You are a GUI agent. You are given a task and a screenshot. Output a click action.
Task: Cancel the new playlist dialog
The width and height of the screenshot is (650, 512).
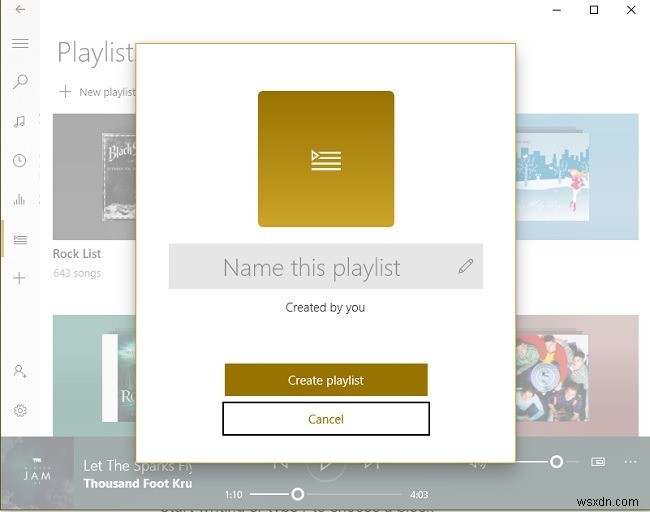tap(326, 419)
